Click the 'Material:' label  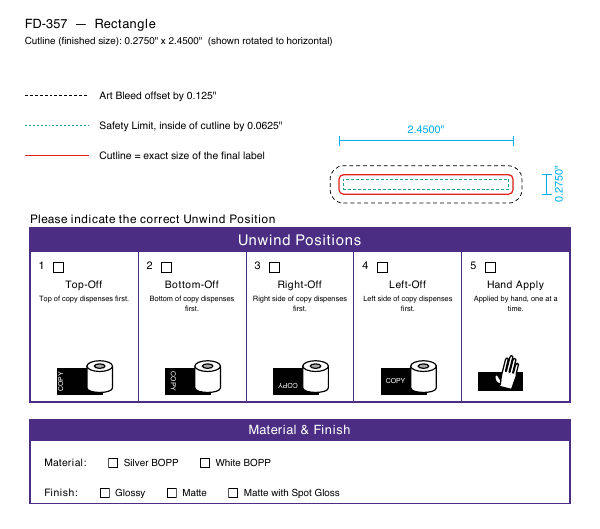point(65,463)
